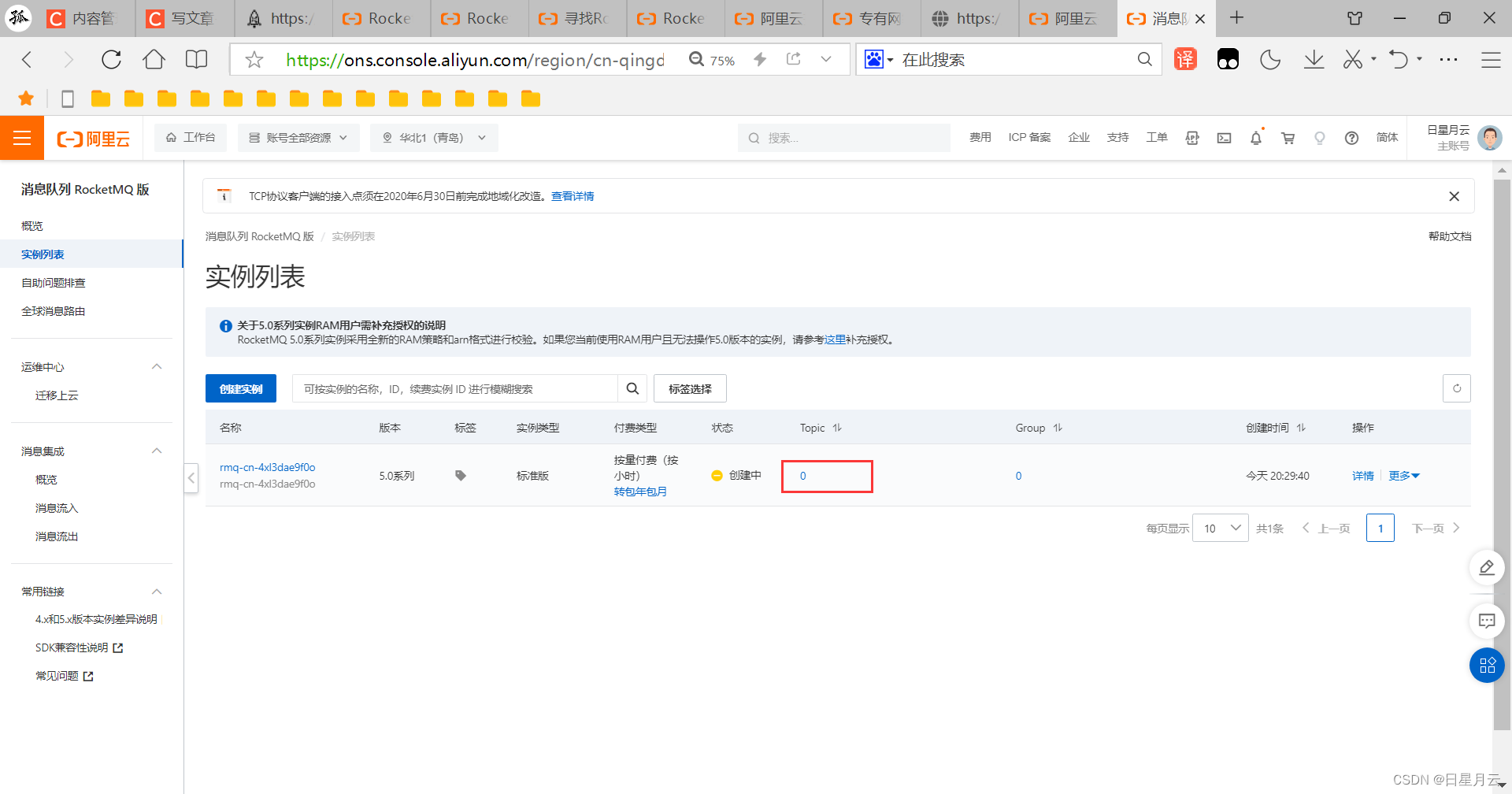Select 实例列表 in the sidebar
This screenshot has width=1512, height=794.
[x=91, y=254]
